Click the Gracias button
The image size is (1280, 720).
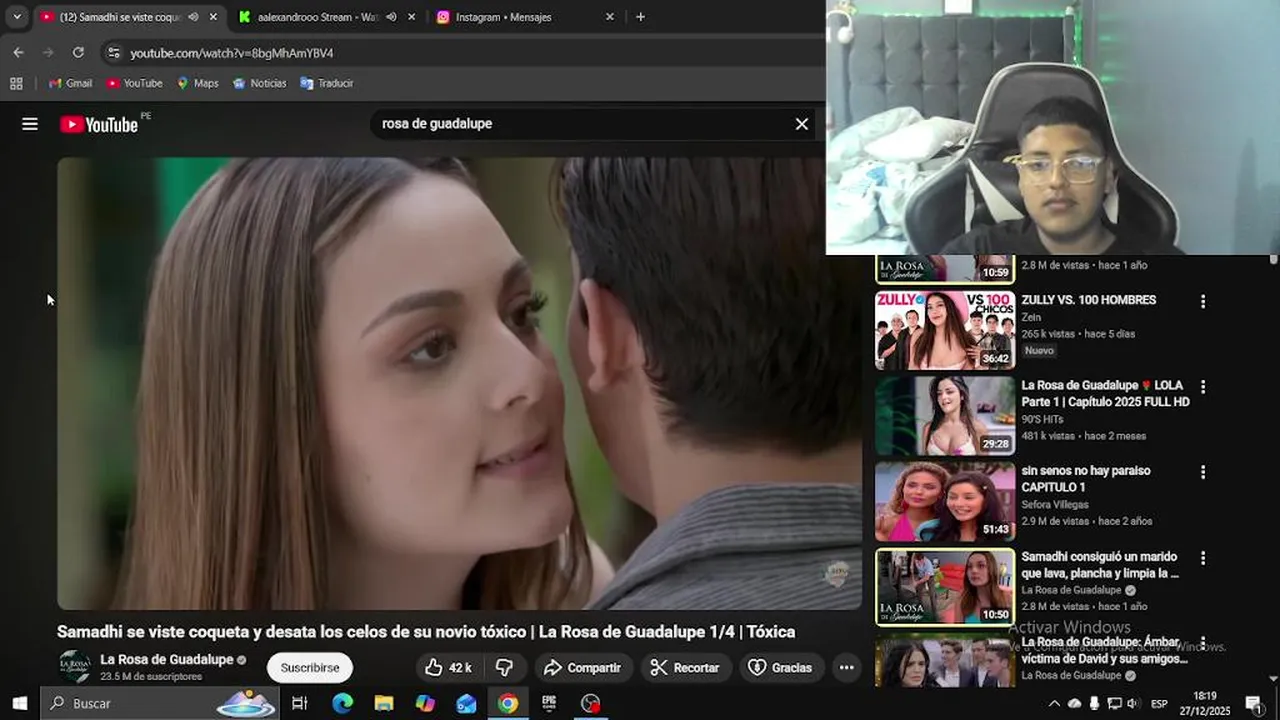click(781, 667)
